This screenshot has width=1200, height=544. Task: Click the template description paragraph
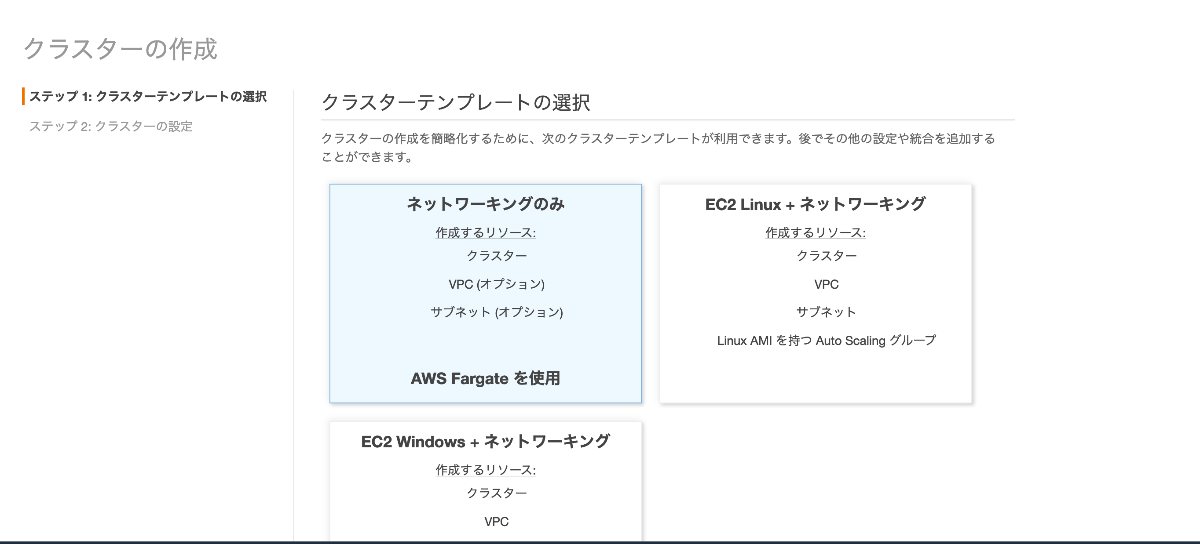658,148
